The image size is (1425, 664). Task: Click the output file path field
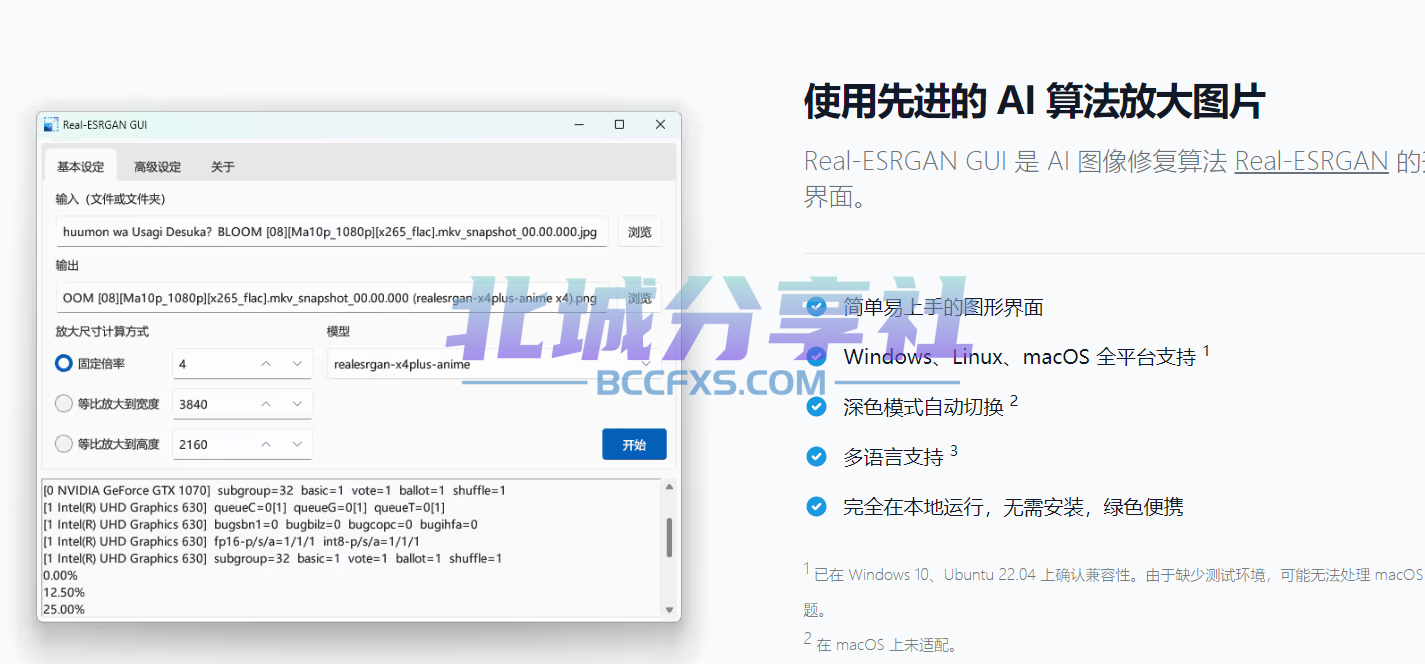pos(332,298)
